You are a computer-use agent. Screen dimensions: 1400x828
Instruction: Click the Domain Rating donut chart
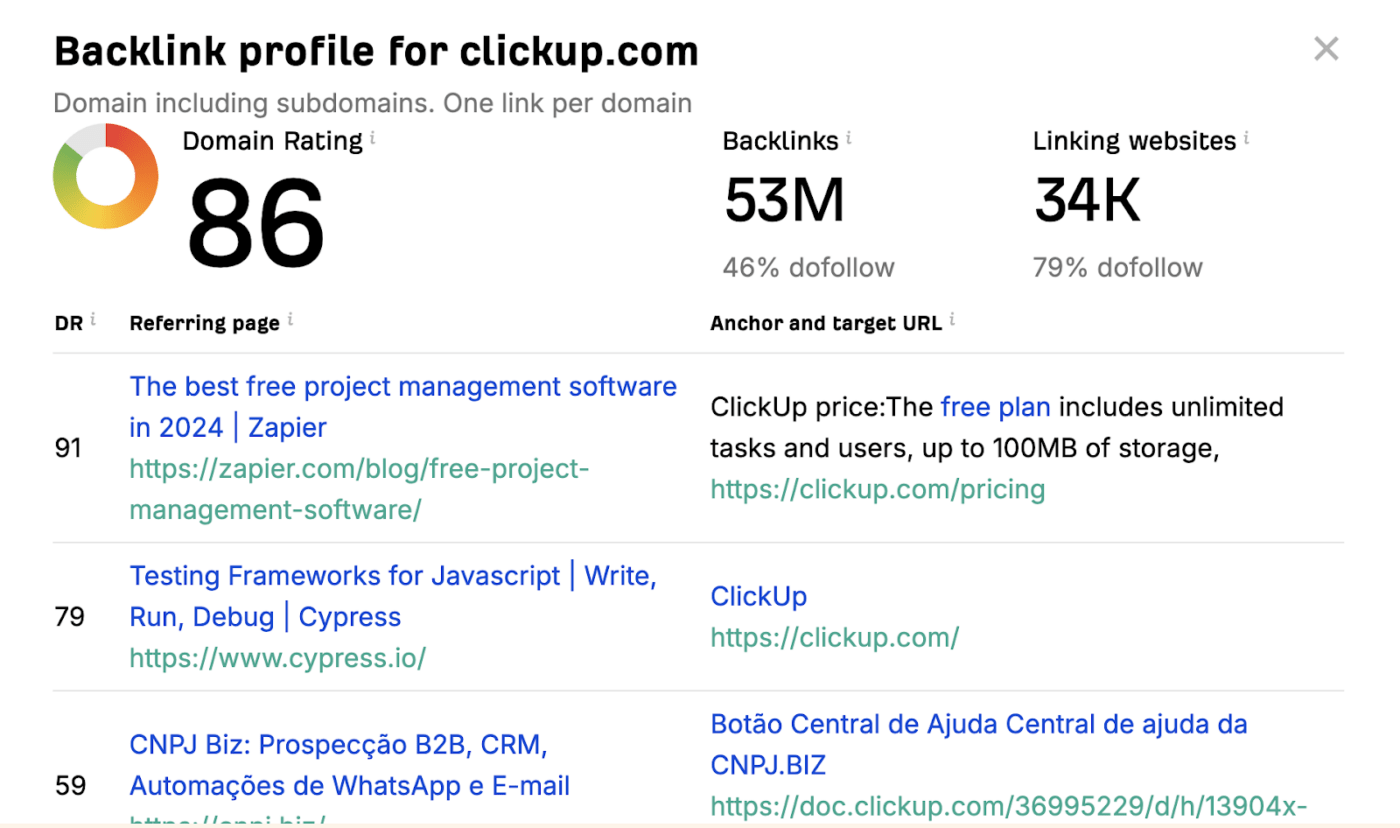tap(105, 177)
